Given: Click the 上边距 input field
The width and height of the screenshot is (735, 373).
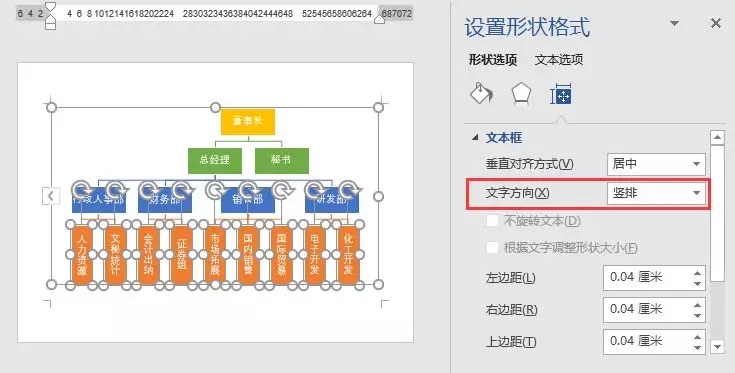Looking at the screenshot, I should click(648, 341).
